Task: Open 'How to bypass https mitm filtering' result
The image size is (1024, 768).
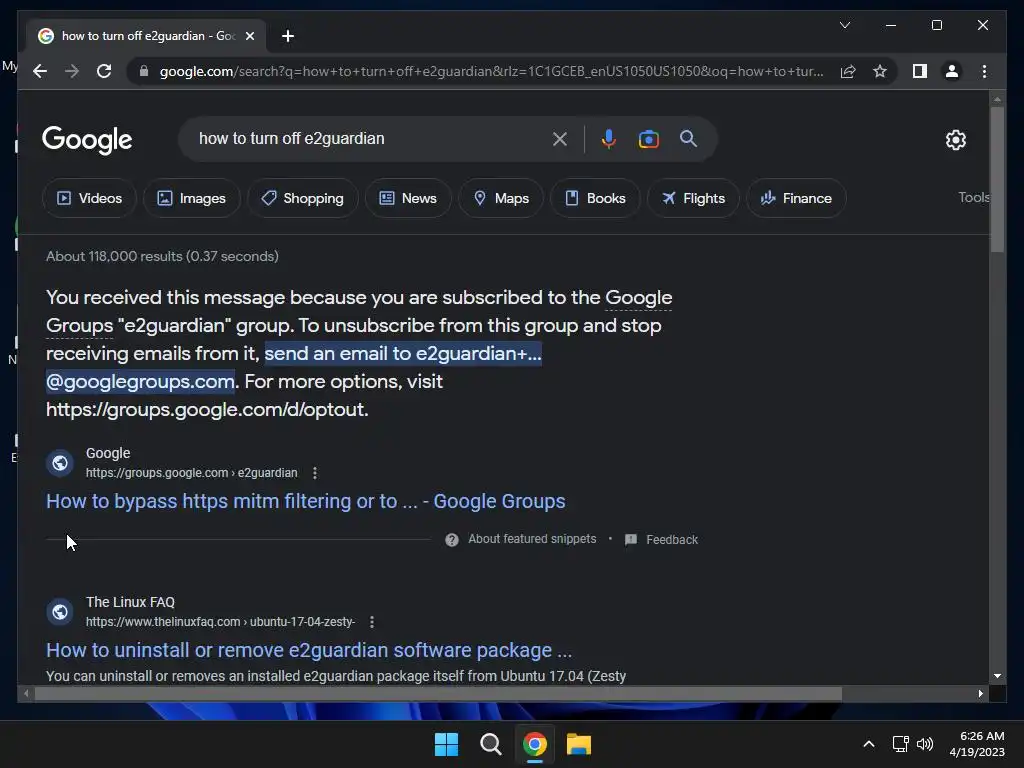Action: coord(306,501)
